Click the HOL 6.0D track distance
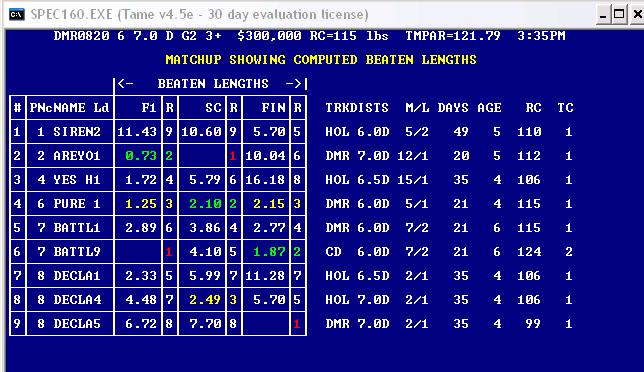The width and height of the screenshot is (644, 372). coord(357,132)
